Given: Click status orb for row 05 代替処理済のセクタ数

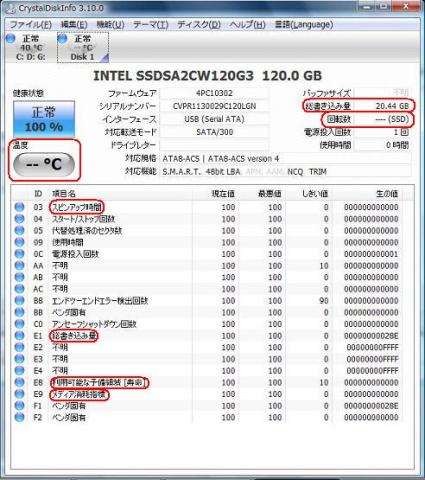Looking at the screenshot, I should click(x=20, y=230).
